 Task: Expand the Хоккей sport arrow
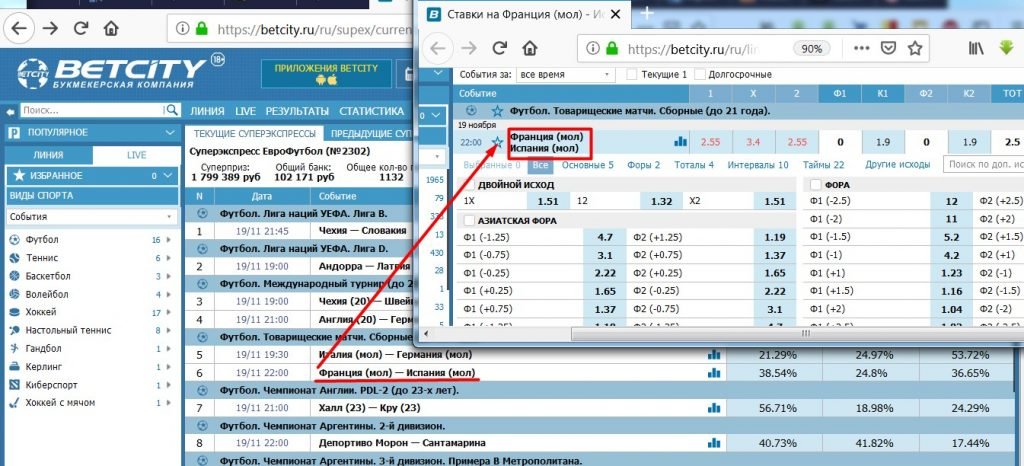(169, 312)
